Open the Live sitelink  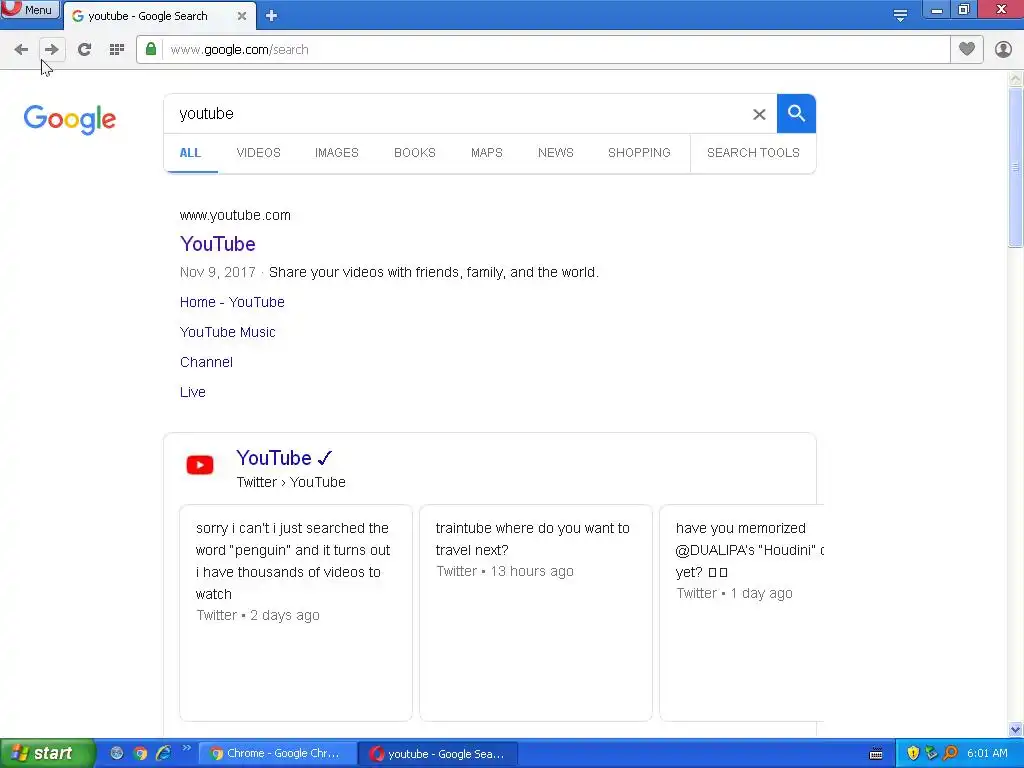tap(193, 392)
